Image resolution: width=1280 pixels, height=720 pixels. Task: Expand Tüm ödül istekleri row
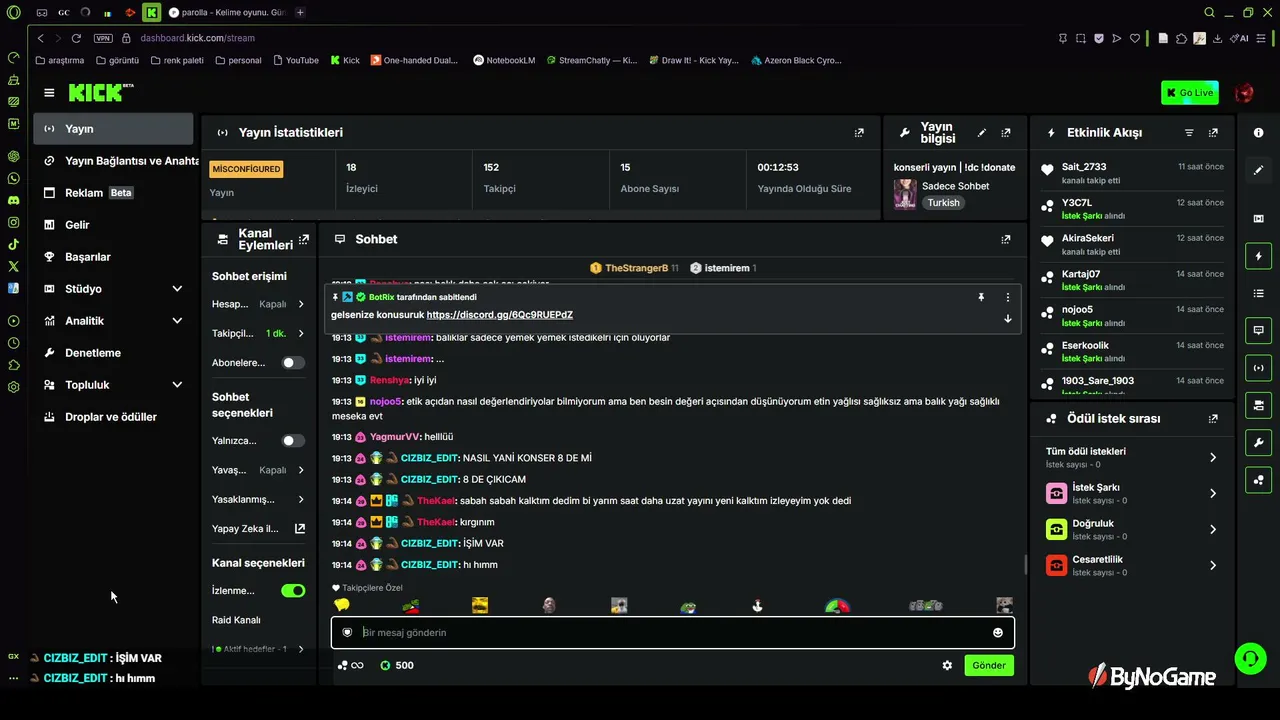(x=1130, y=457)
